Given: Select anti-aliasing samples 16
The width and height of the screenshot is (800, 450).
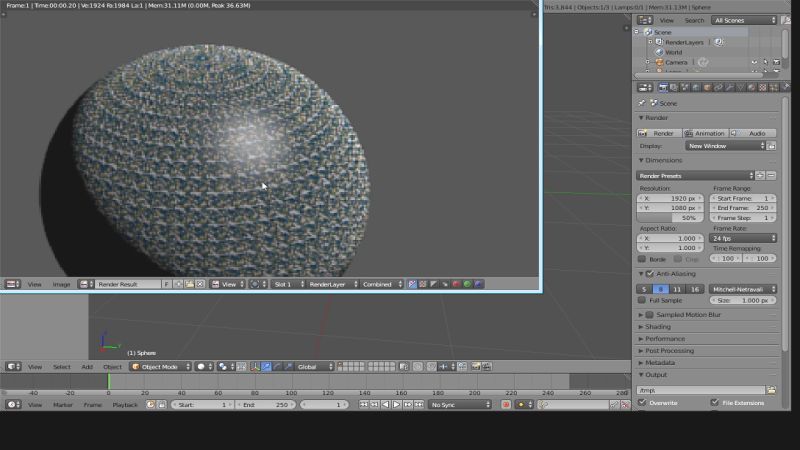Looking at the screenshot, I should click(x=695, y=289).
